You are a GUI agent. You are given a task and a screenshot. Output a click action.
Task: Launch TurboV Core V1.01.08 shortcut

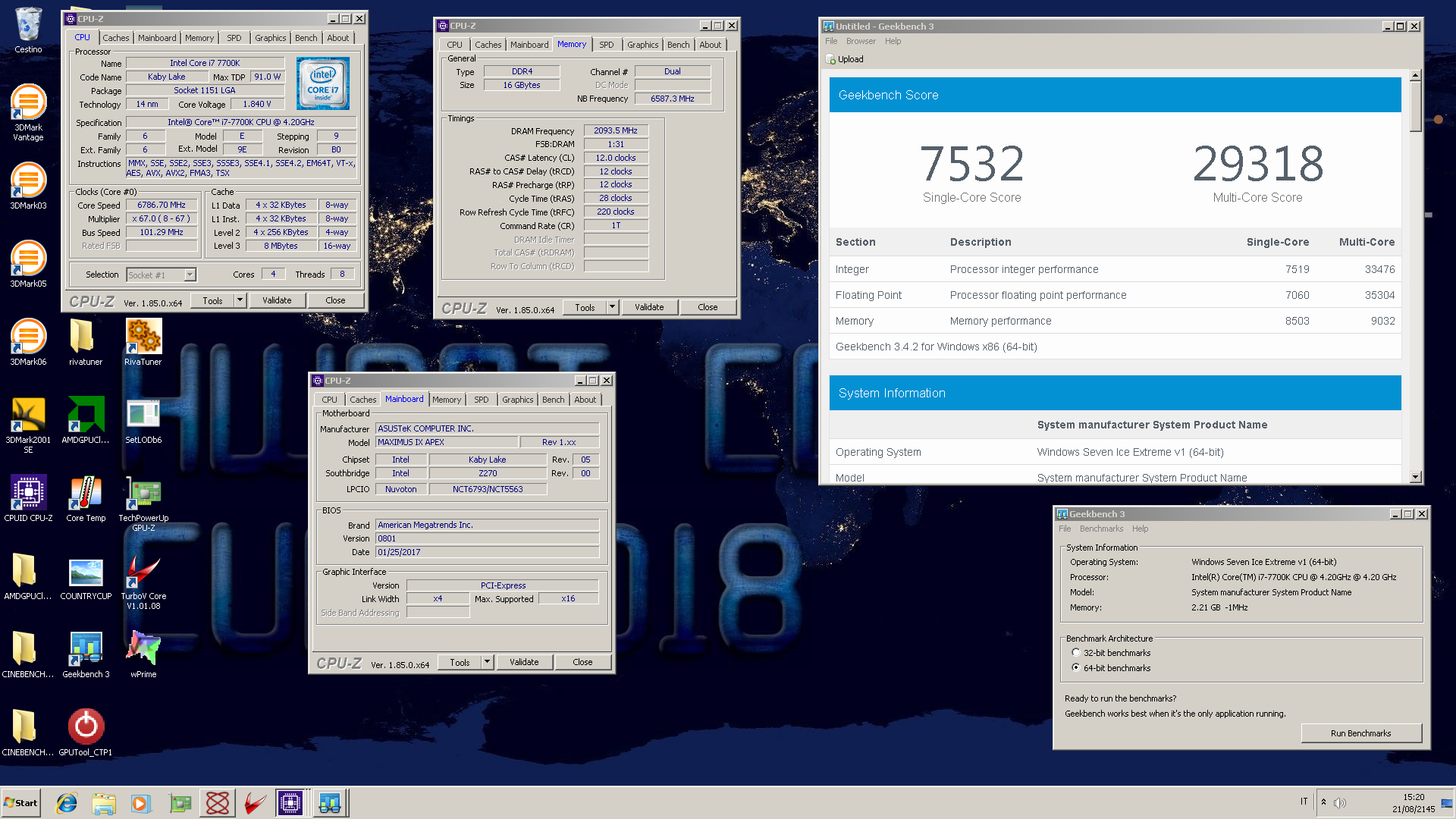143,581
